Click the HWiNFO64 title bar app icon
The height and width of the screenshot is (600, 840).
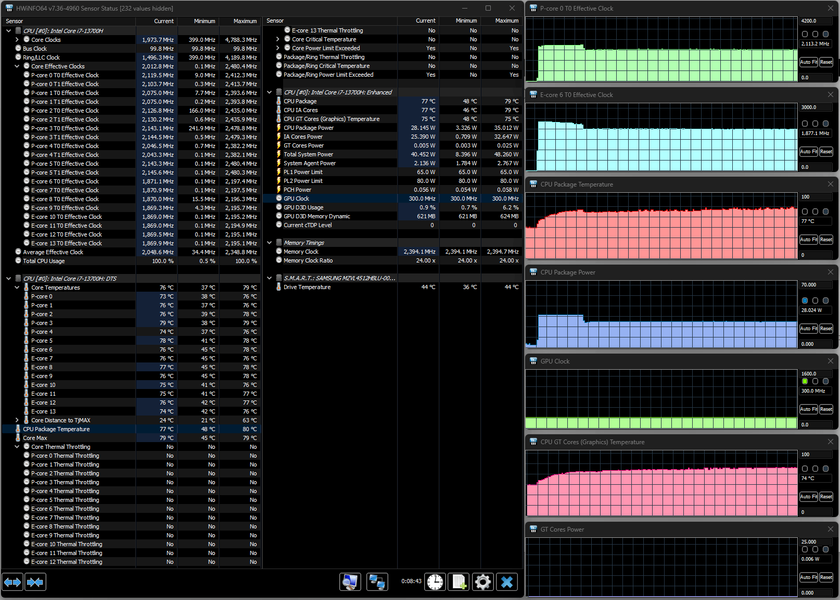tap(9, 8)
